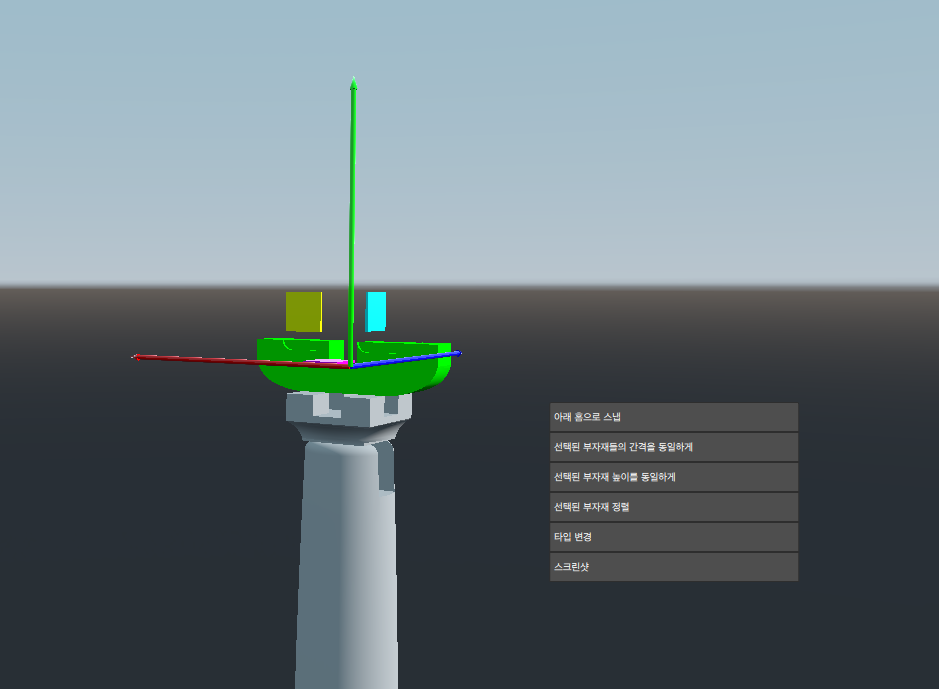The image size is (939, 689).
Task: Choose '선택된 부자재들의 간격을 동일하게' menu entry
Action: [x=673, y=447]
